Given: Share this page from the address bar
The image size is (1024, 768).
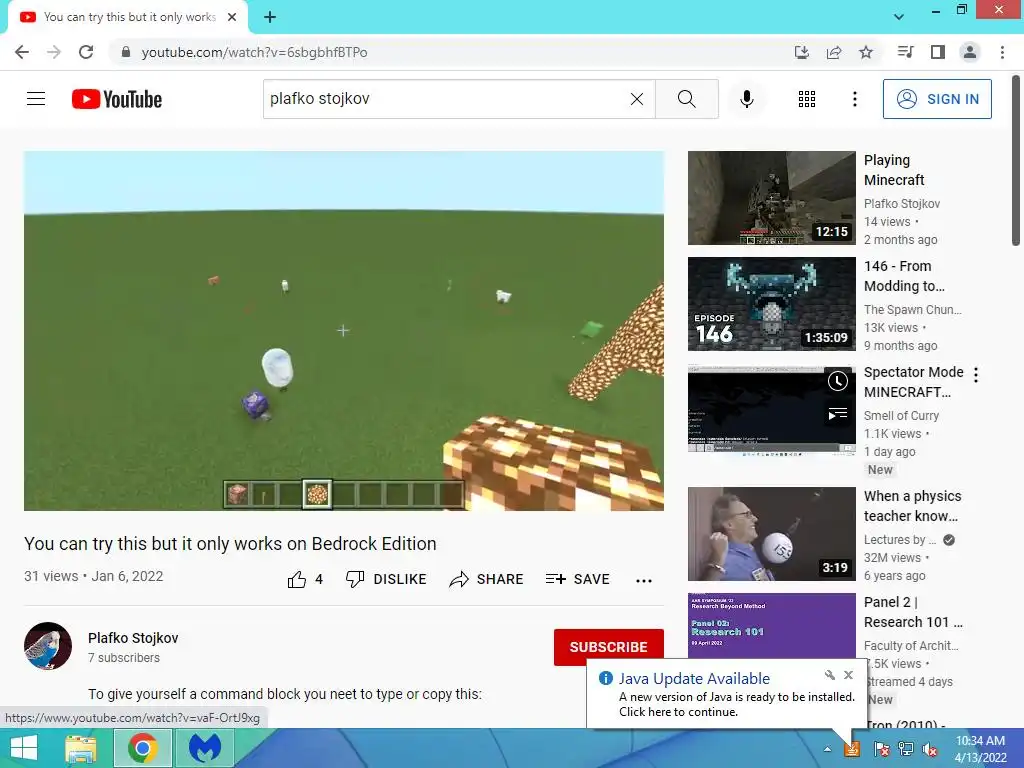Looking at the screenshot, I should 834,52.
